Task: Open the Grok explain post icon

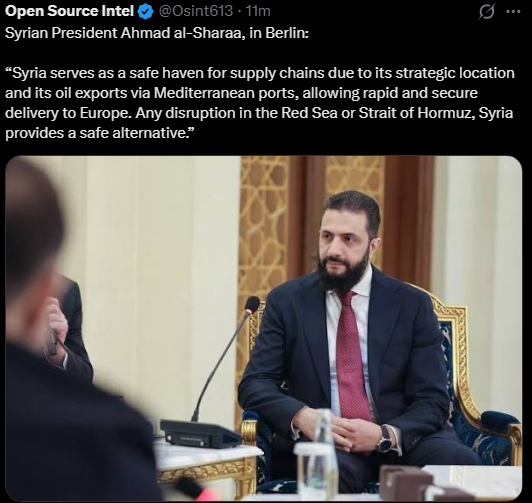Action: click(487, 12)
